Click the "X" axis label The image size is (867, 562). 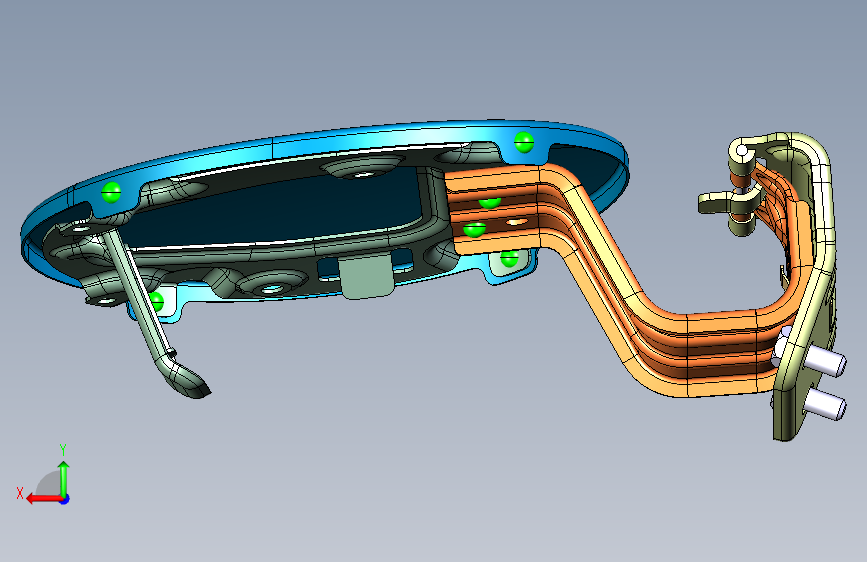20,493
